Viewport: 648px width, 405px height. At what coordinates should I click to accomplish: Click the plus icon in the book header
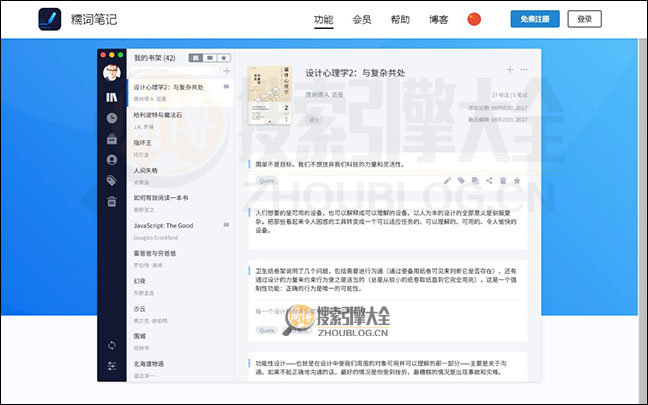tap(510, 69)
